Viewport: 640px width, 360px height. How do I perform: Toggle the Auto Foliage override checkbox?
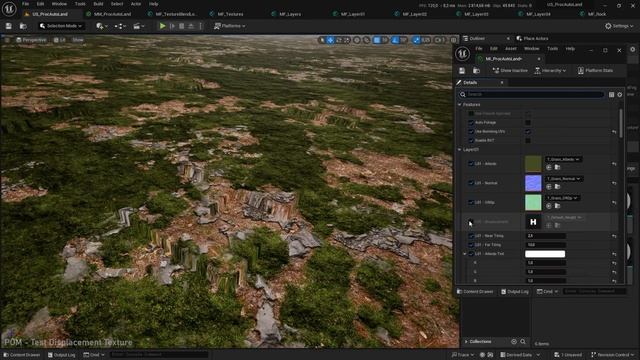click(471, 122)
